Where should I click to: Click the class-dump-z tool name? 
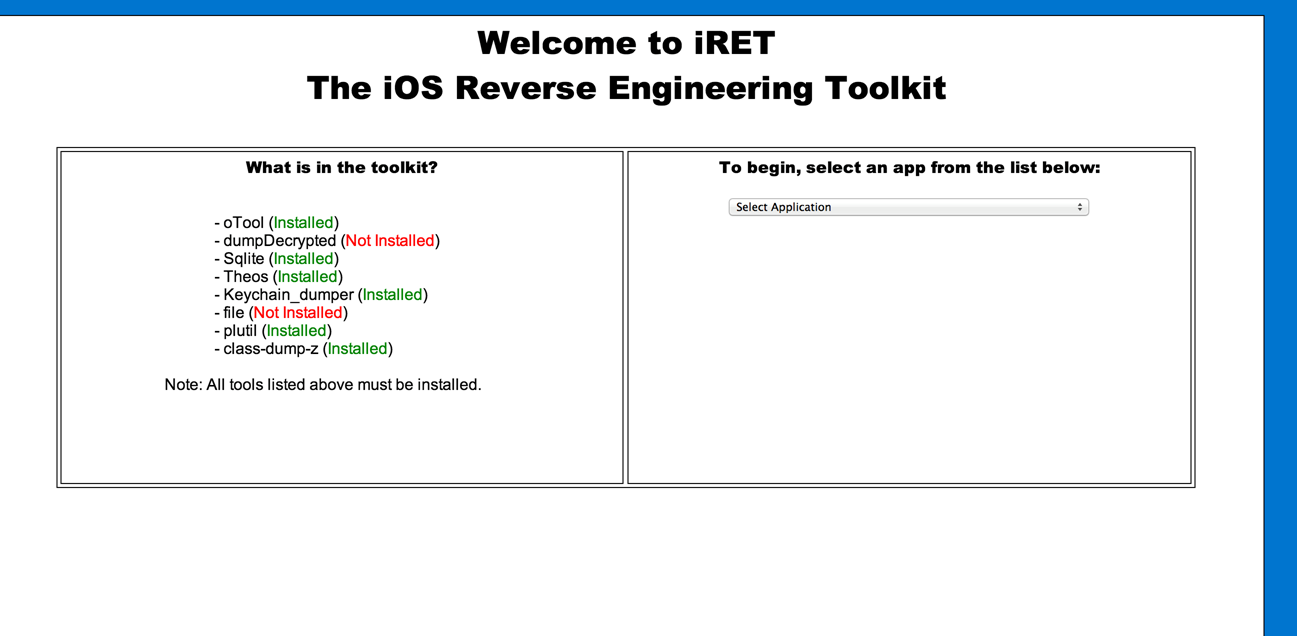270,349
